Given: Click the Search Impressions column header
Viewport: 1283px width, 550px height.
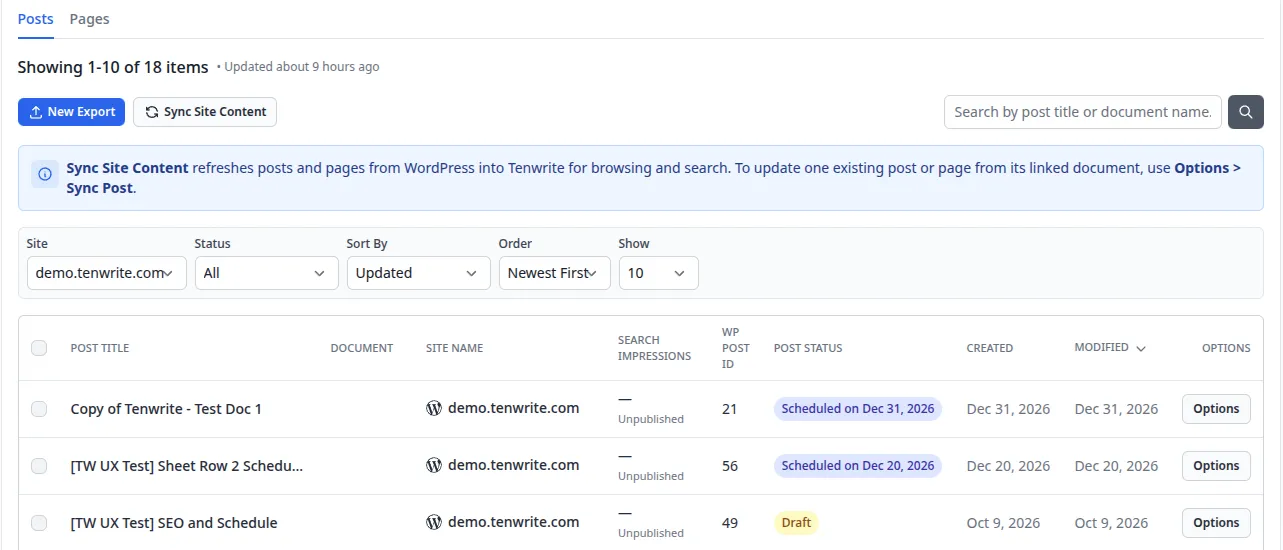Looking at the screenshot, I should [654, 348].
